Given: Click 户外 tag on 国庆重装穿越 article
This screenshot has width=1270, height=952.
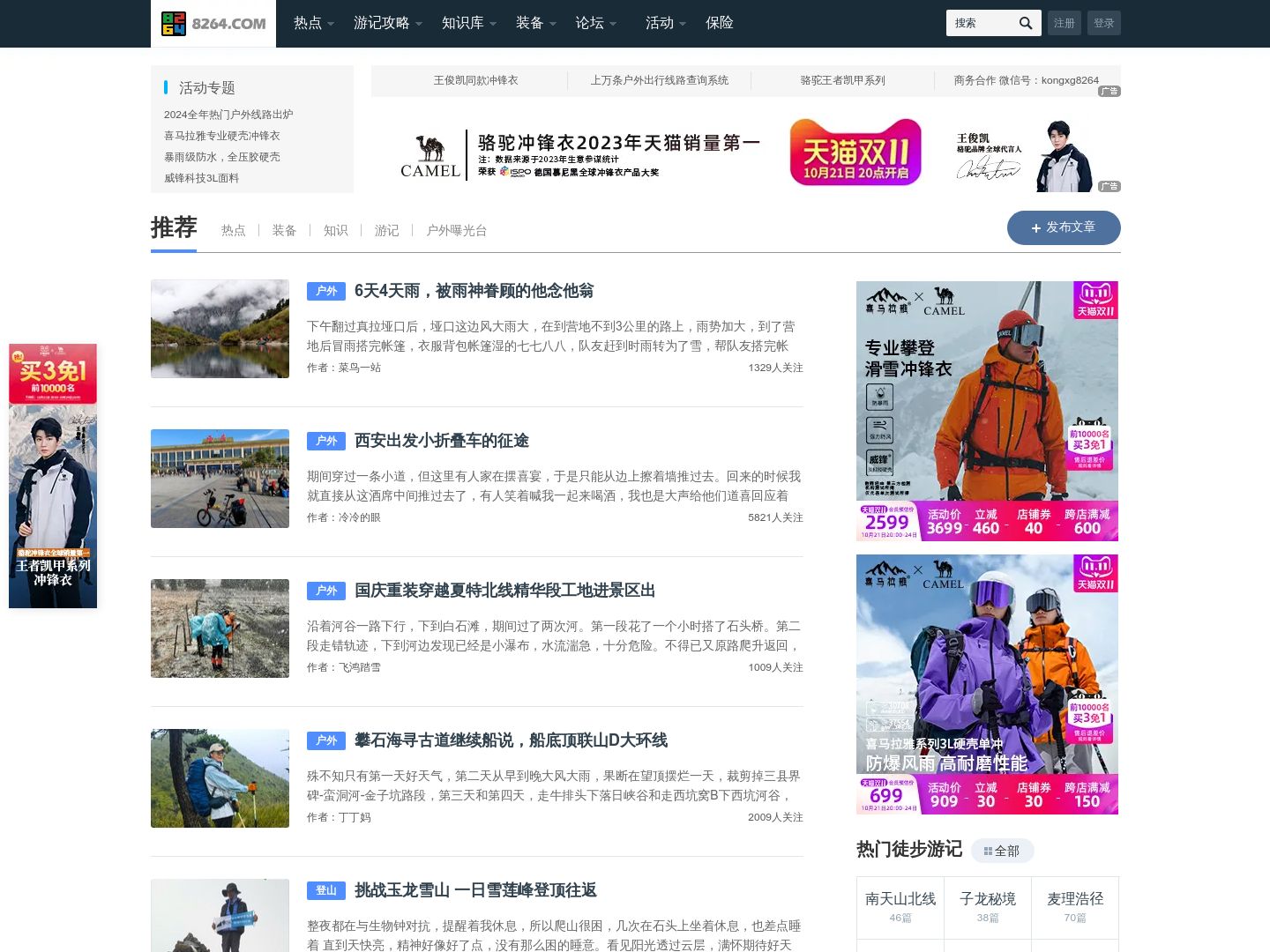Looking at the screenshot, I should click(326, 591).
